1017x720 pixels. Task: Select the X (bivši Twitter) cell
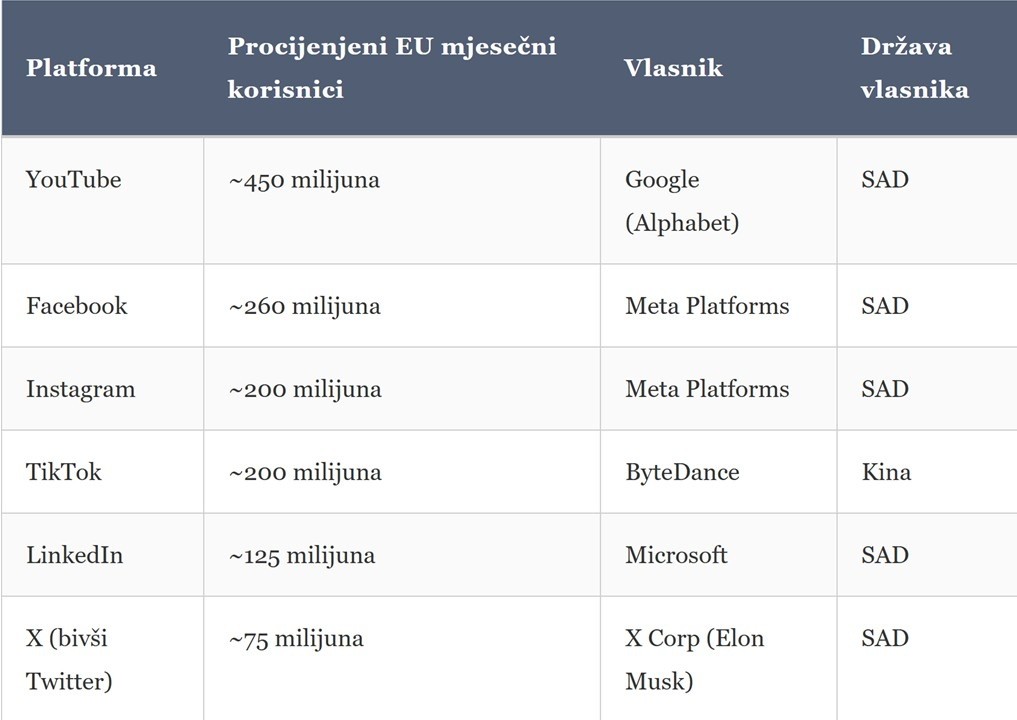point(70,659)
